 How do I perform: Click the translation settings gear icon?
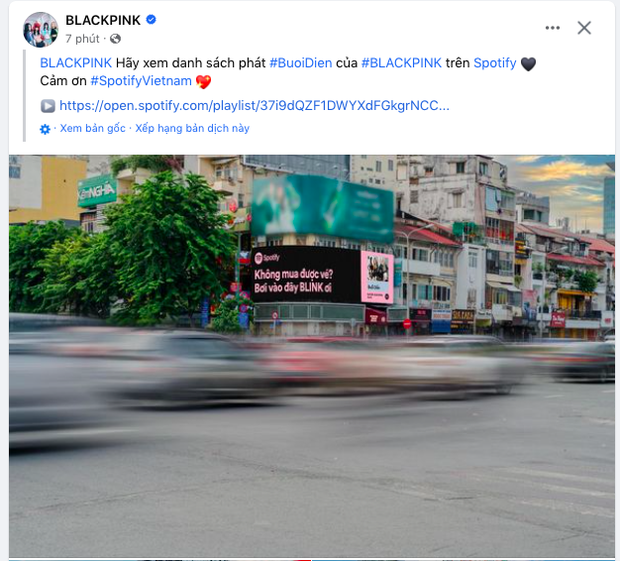45,129
